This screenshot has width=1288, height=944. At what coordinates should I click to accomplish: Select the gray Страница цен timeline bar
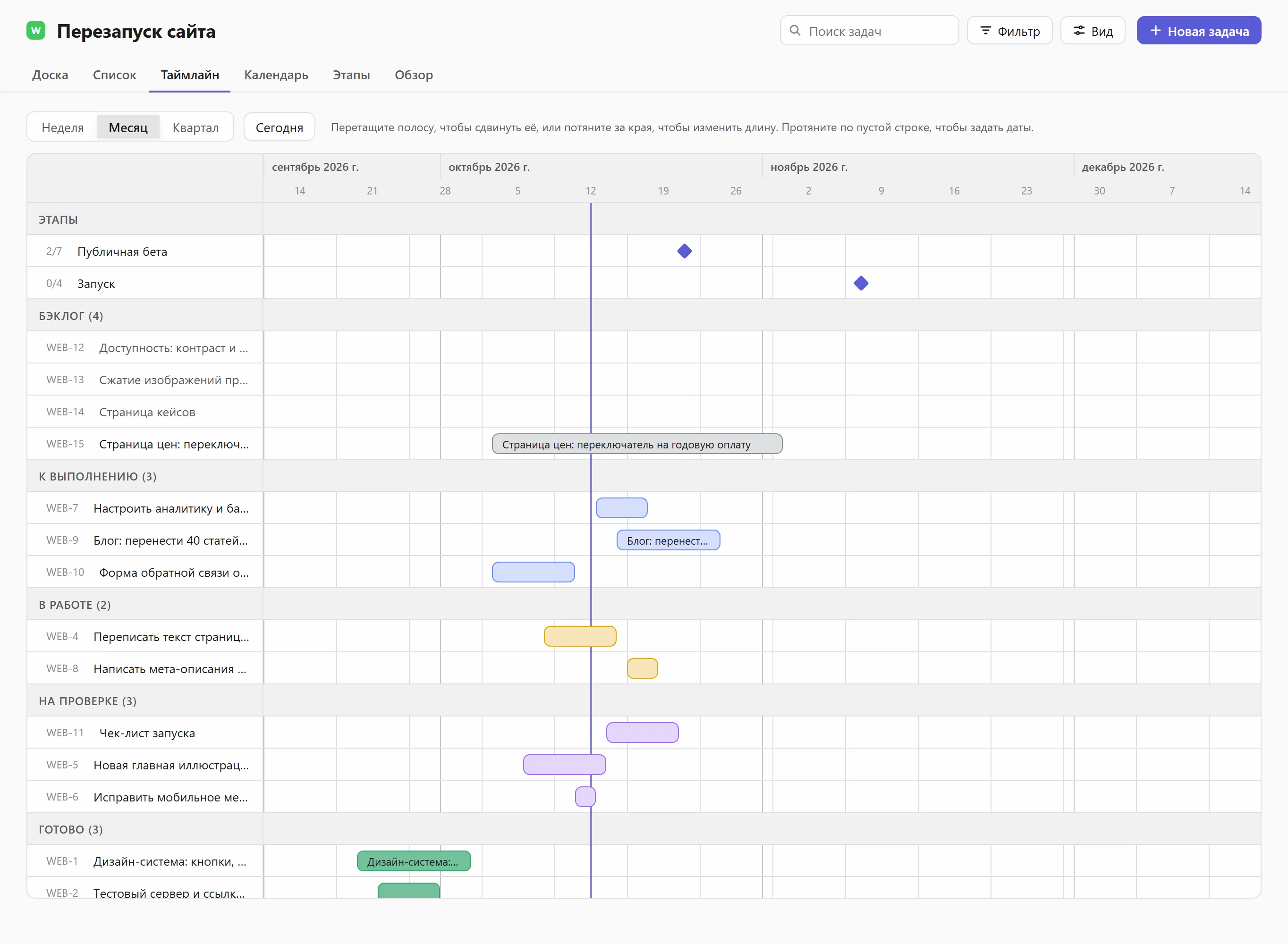point(637,444)
